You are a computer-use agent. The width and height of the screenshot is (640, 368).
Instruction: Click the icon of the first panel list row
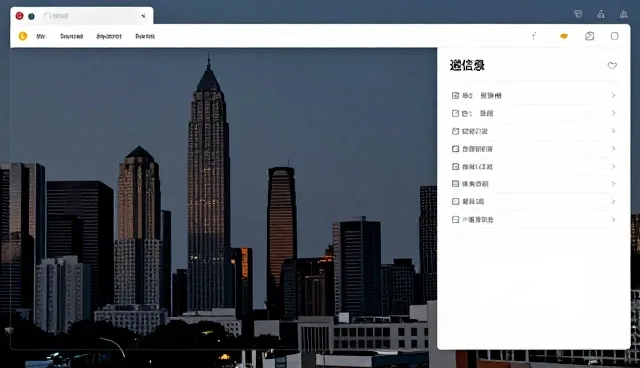456,95
